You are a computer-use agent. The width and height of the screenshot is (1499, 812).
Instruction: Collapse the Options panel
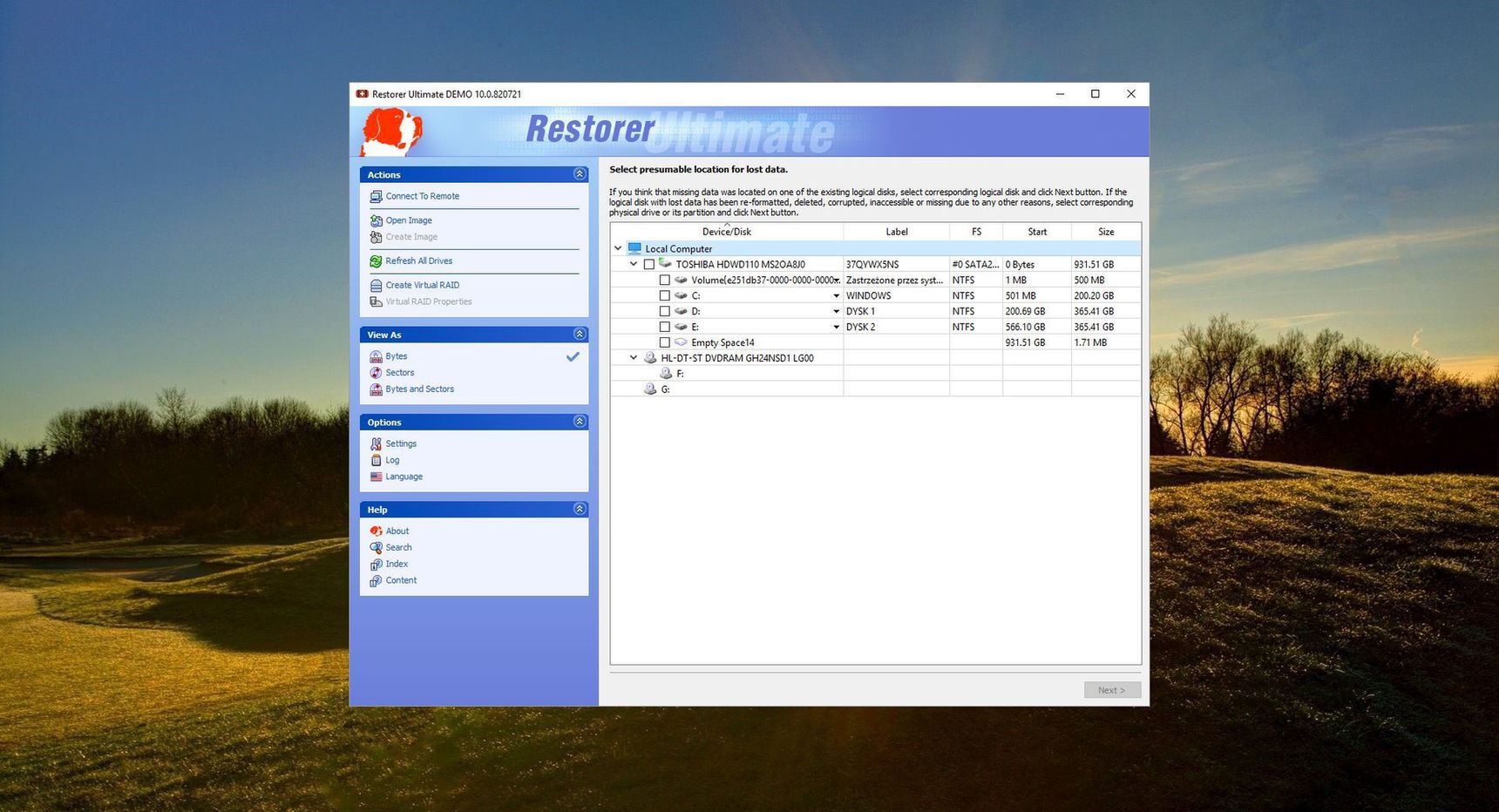(x=580, y=422)
